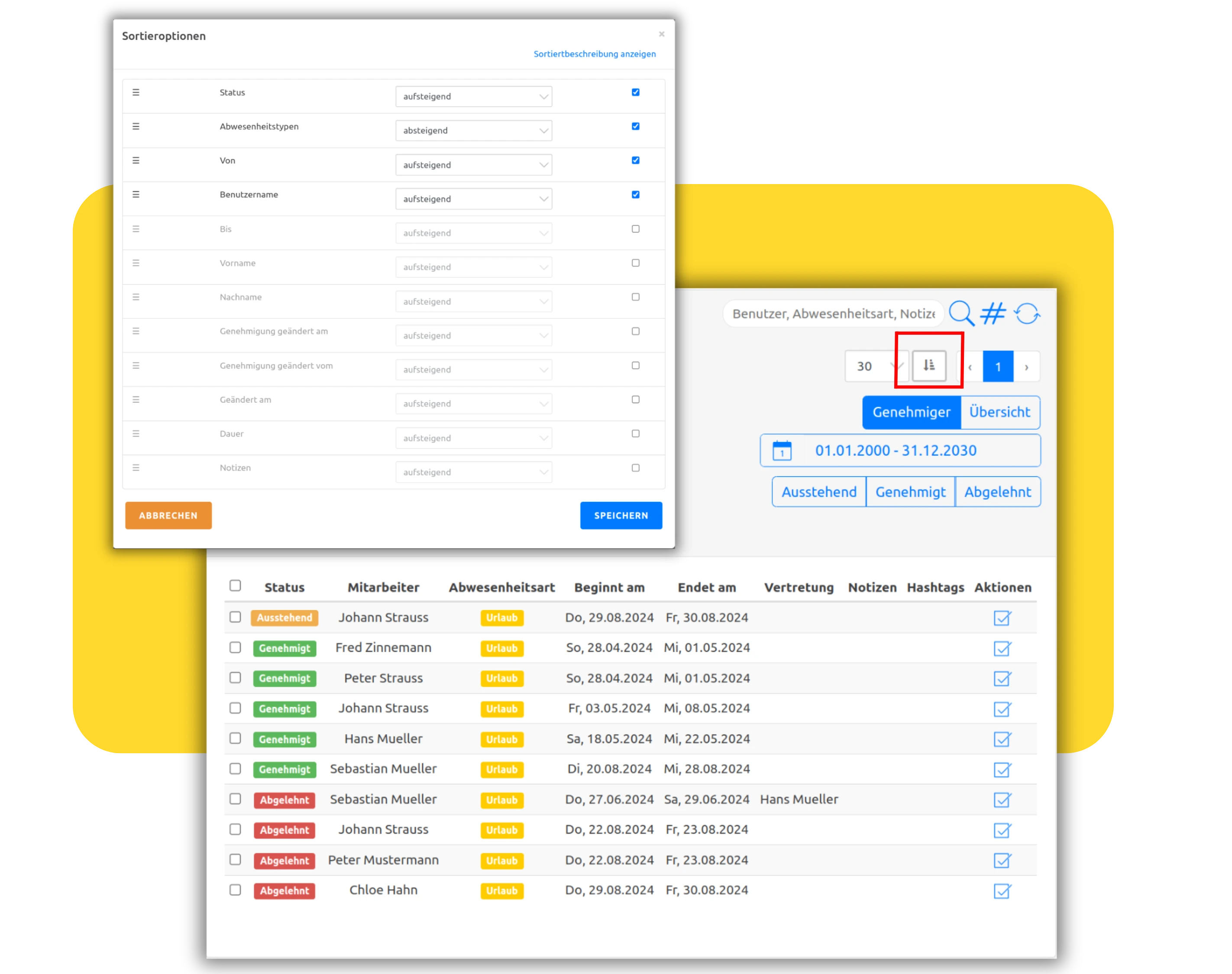Viewport: 1232px width, 974px height.
Task: Expand the 30 entries per page dropdown
Action: [877, 366]
